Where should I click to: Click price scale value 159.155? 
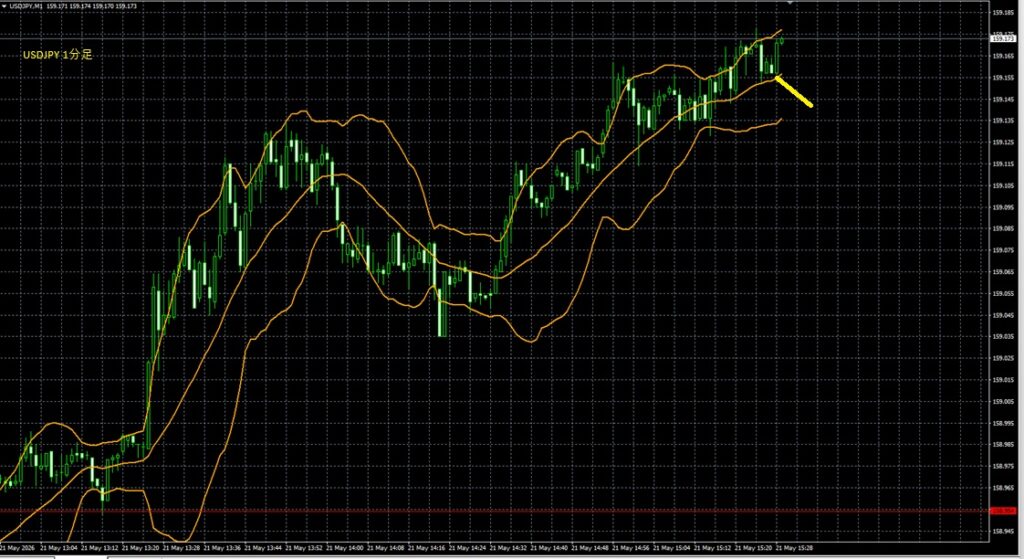point(1002,77)
